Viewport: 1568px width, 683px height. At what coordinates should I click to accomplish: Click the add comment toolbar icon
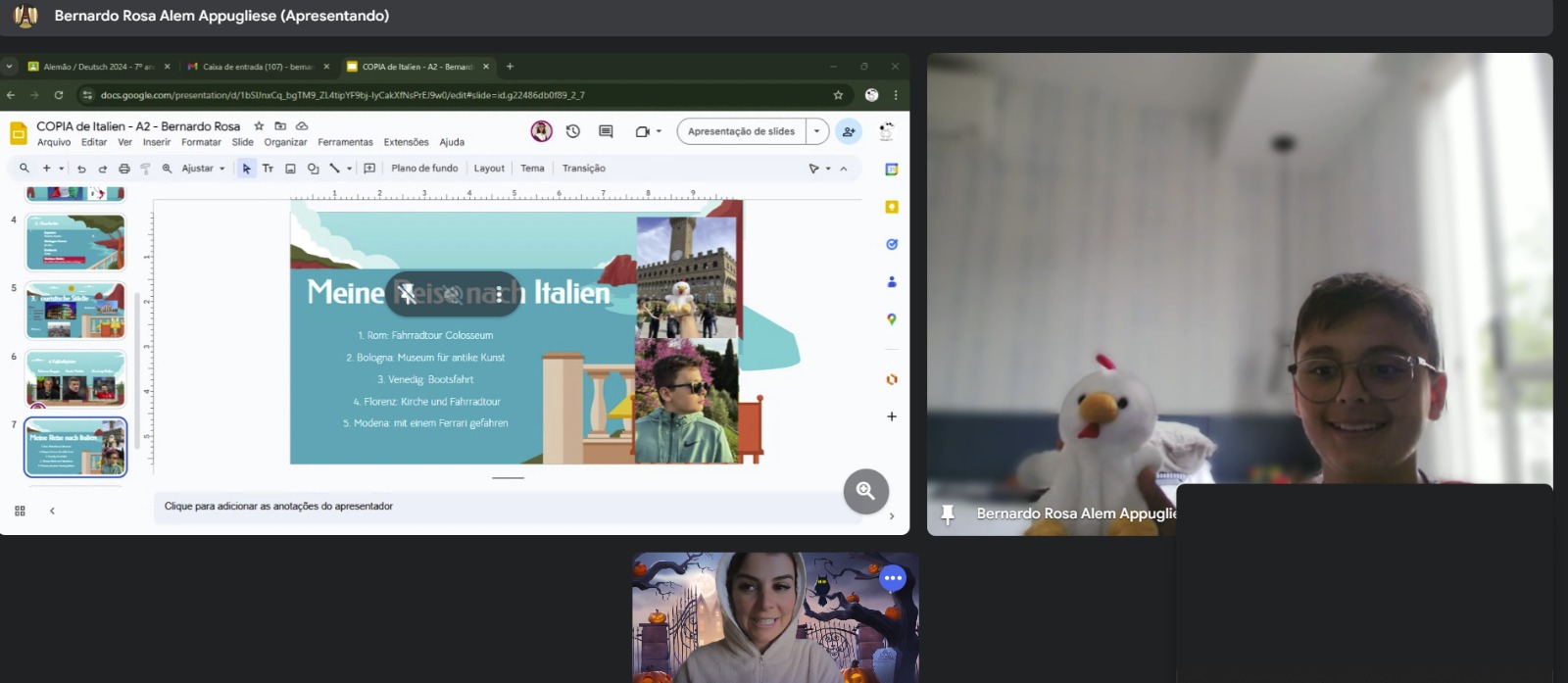pos(369,169)
